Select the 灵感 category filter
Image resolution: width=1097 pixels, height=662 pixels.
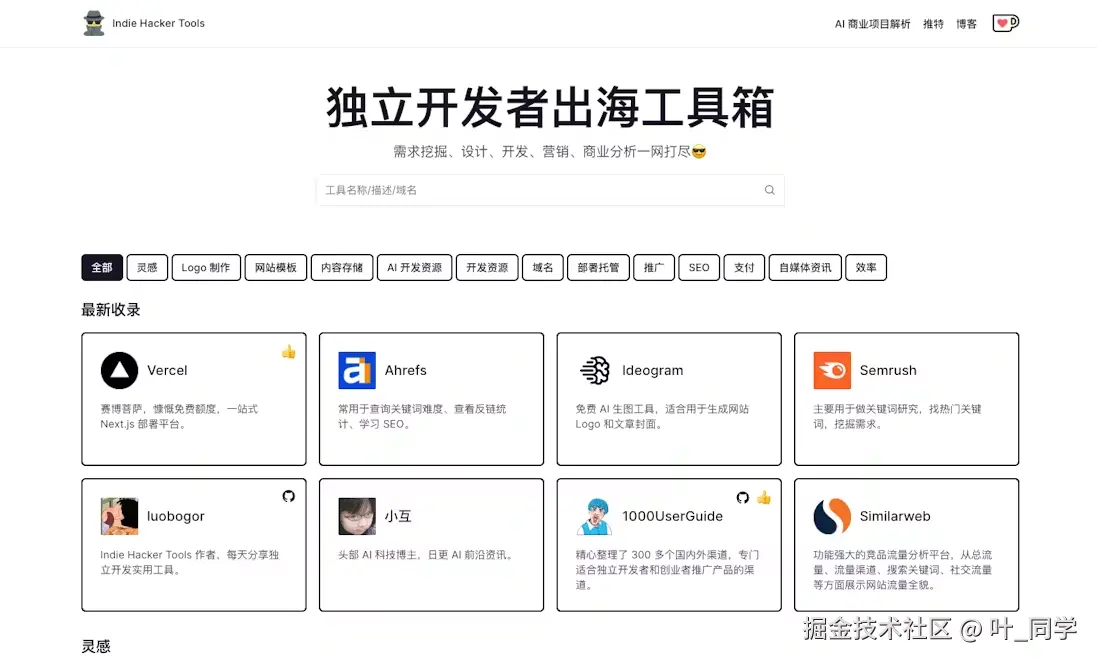(147, 267)
